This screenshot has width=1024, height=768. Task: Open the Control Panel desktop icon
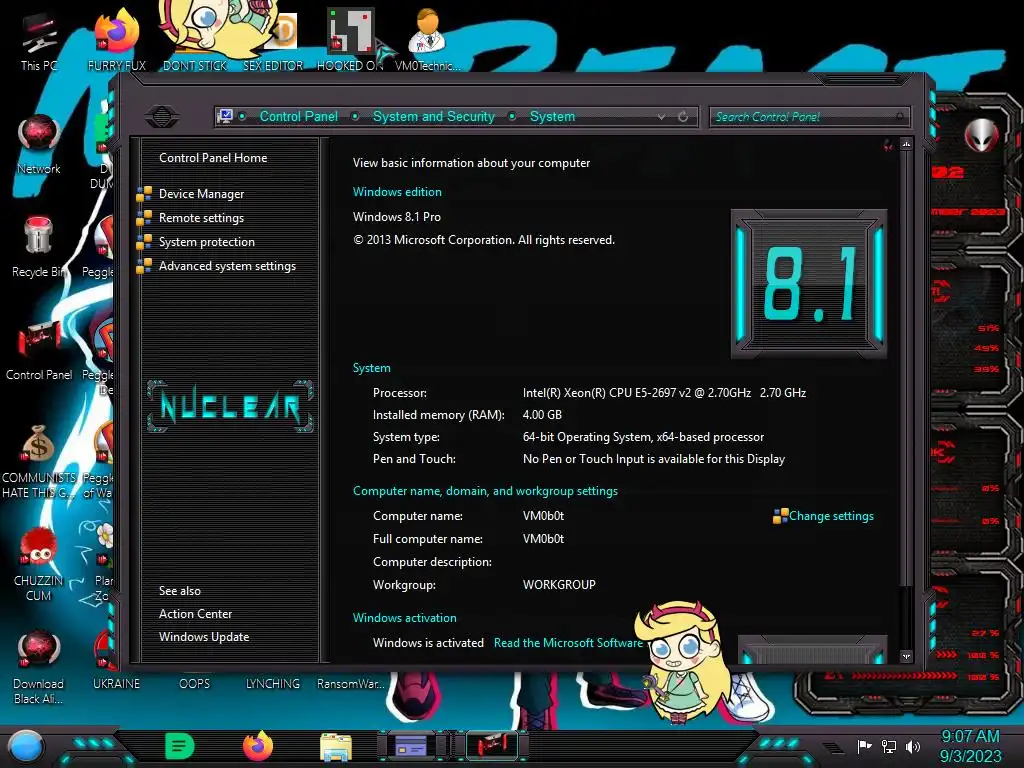coord(39,351)
